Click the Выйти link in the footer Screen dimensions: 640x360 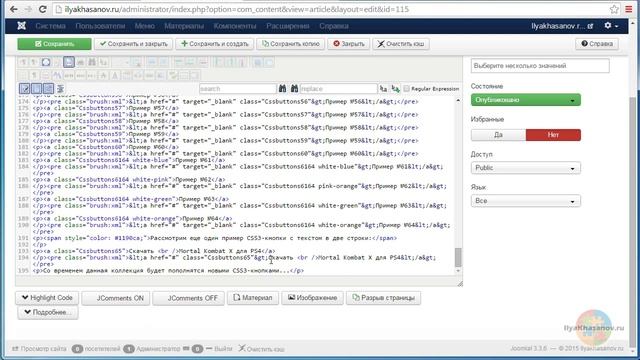[x=223, y=349]
